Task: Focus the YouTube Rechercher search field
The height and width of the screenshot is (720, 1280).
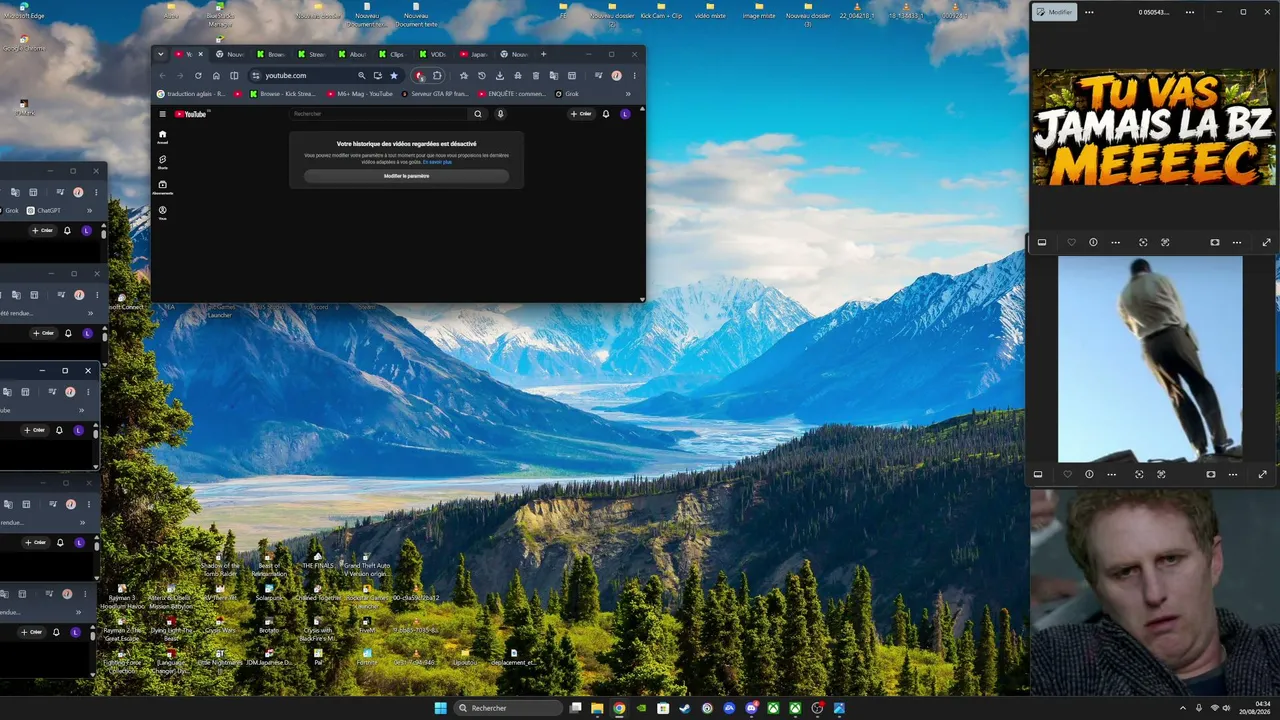Action: tap(379, 114)
